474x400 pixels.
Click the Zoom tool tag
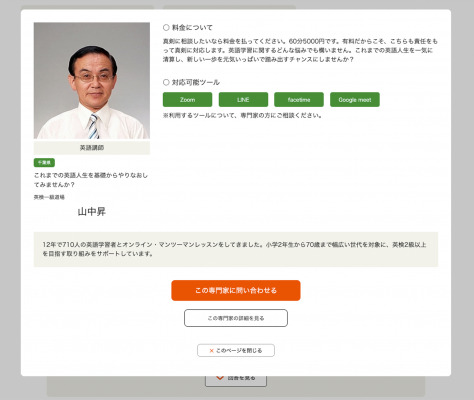tap(187, 100)
